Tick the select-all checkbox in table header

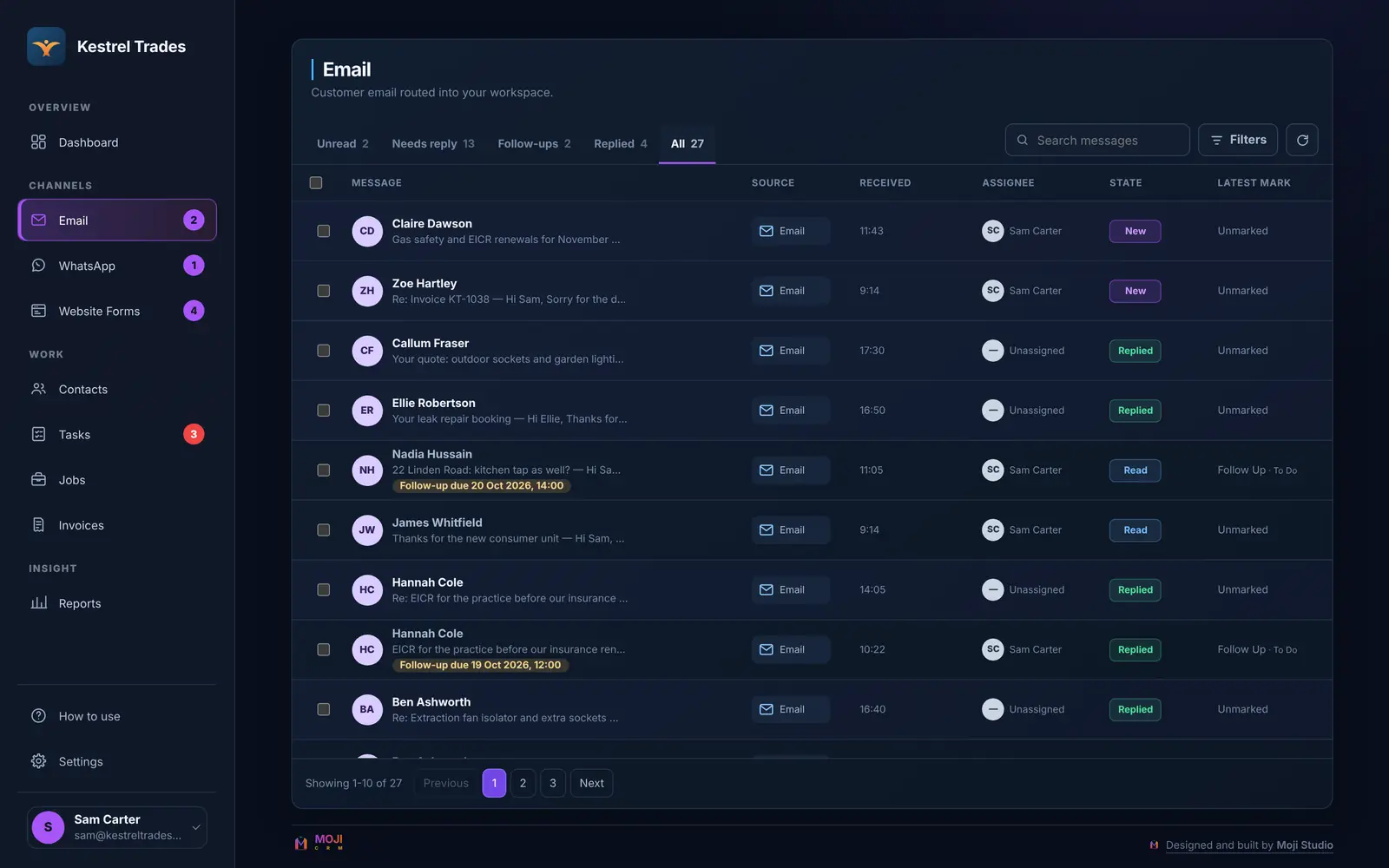point(316,182)
